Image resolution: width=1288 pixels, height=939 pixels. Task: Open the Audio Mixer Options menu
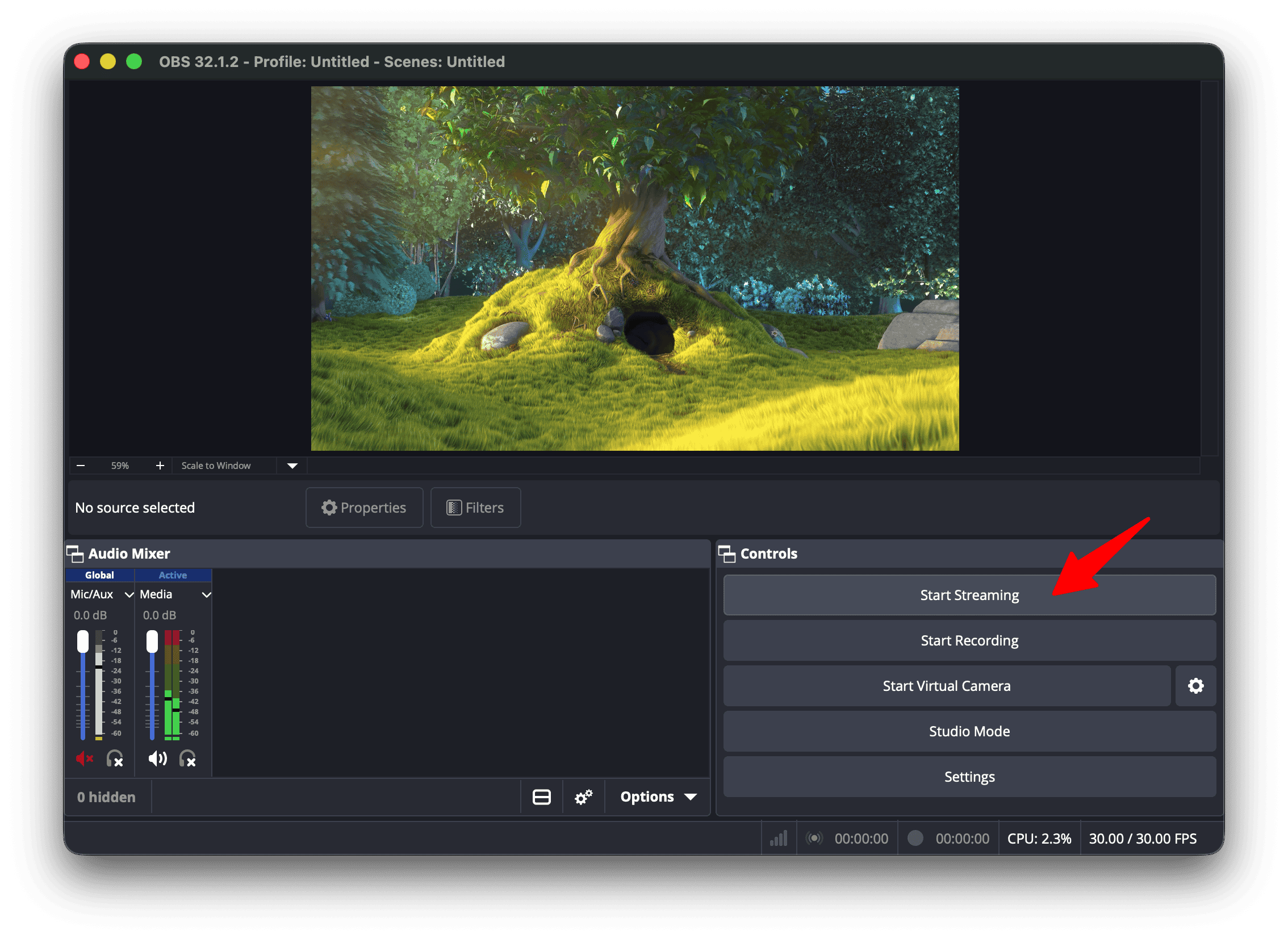pos(658,797)
